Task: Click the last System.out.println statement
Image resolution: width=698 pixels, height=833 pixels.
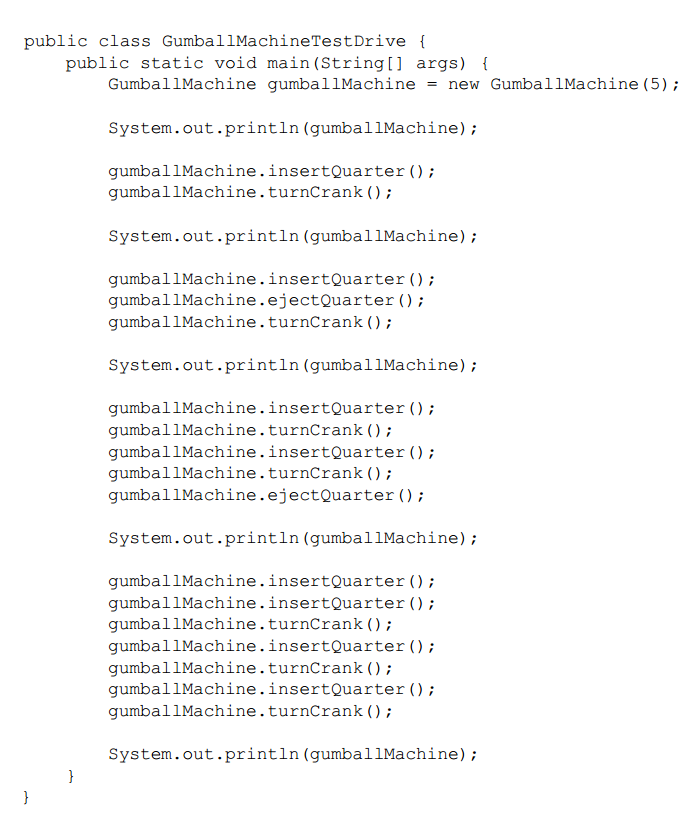Action: click(x=293, y=754)
